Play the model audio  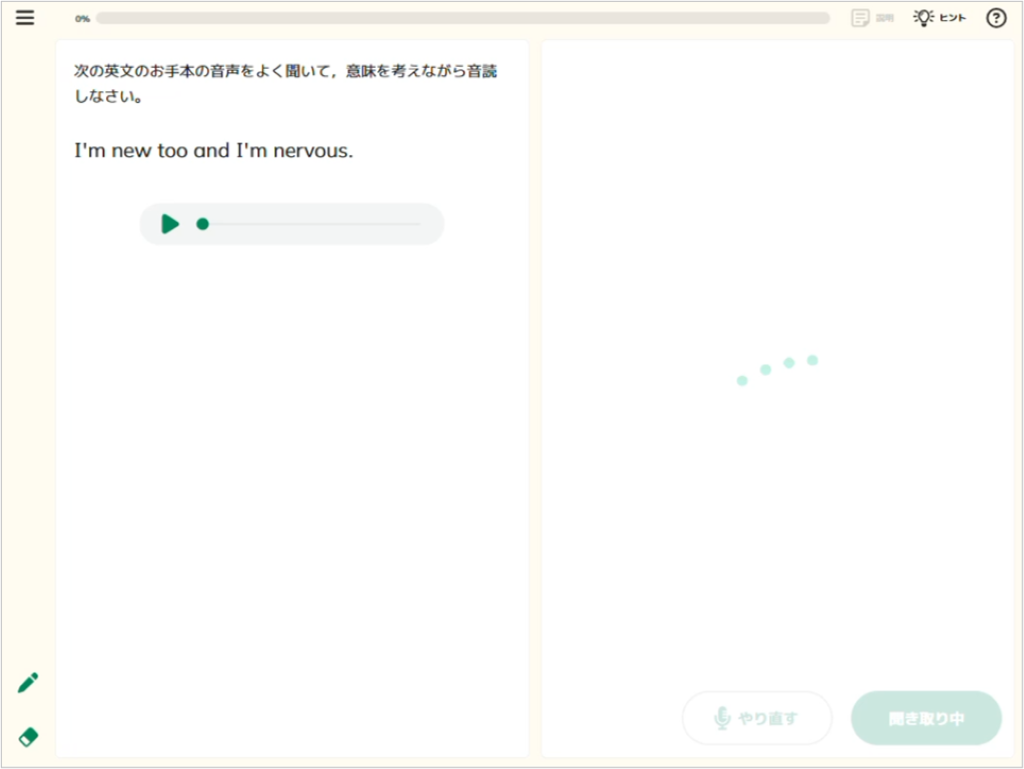tap(170, 224)
